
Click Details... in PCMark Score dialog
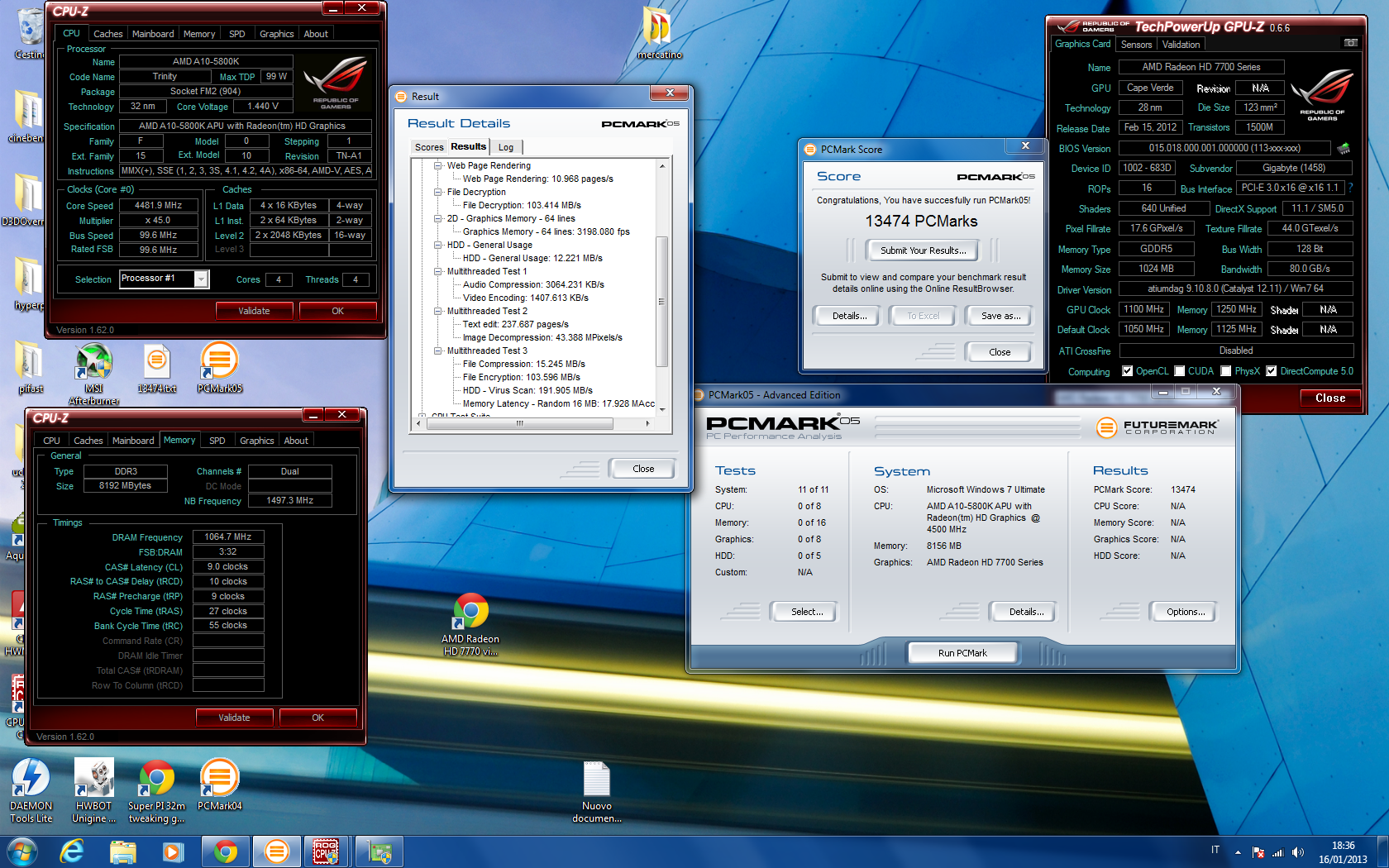coord(849,316)
